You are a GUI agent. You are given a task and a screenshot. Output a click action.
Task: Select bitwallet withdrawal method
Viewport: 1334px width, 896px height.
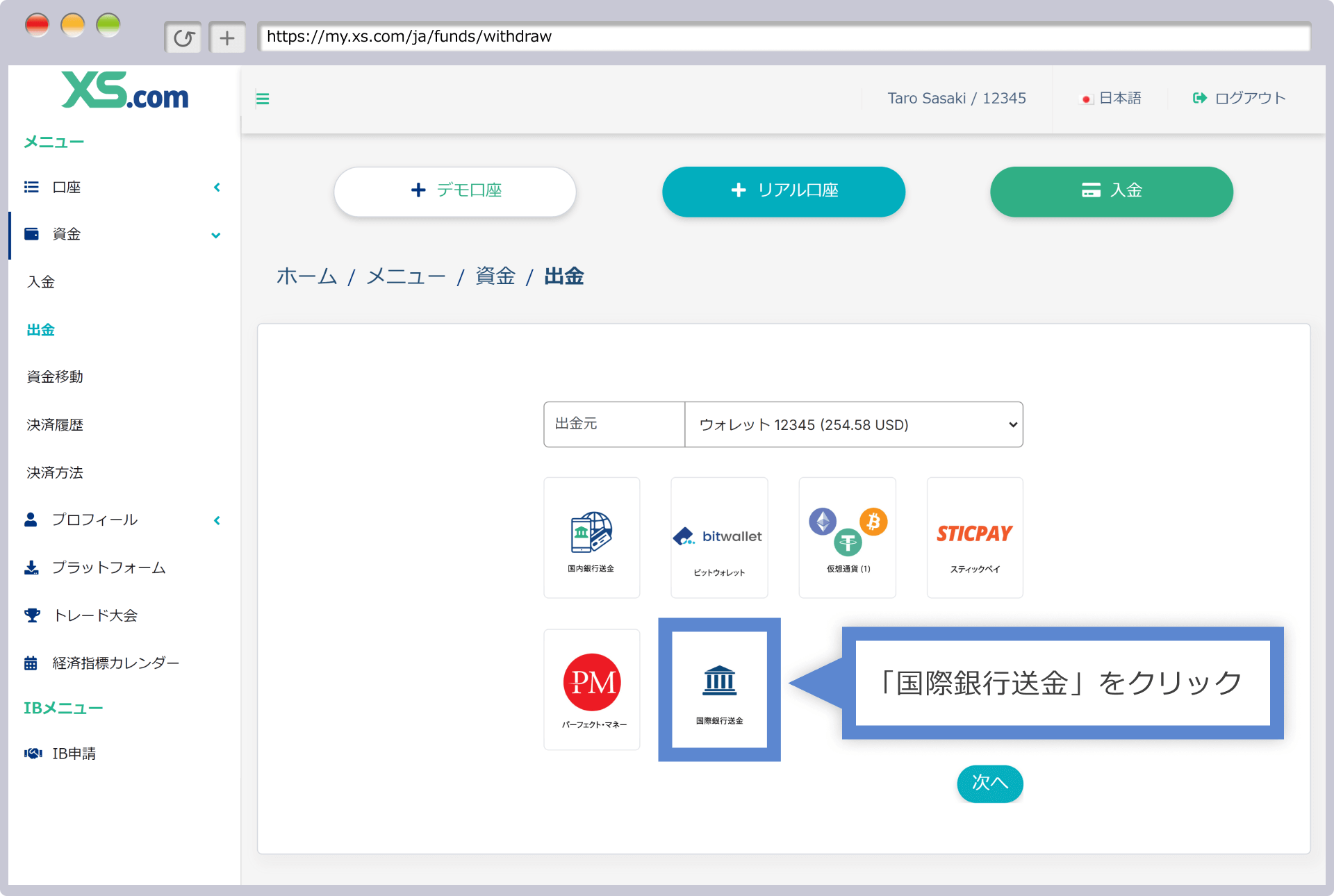point(719,538)
